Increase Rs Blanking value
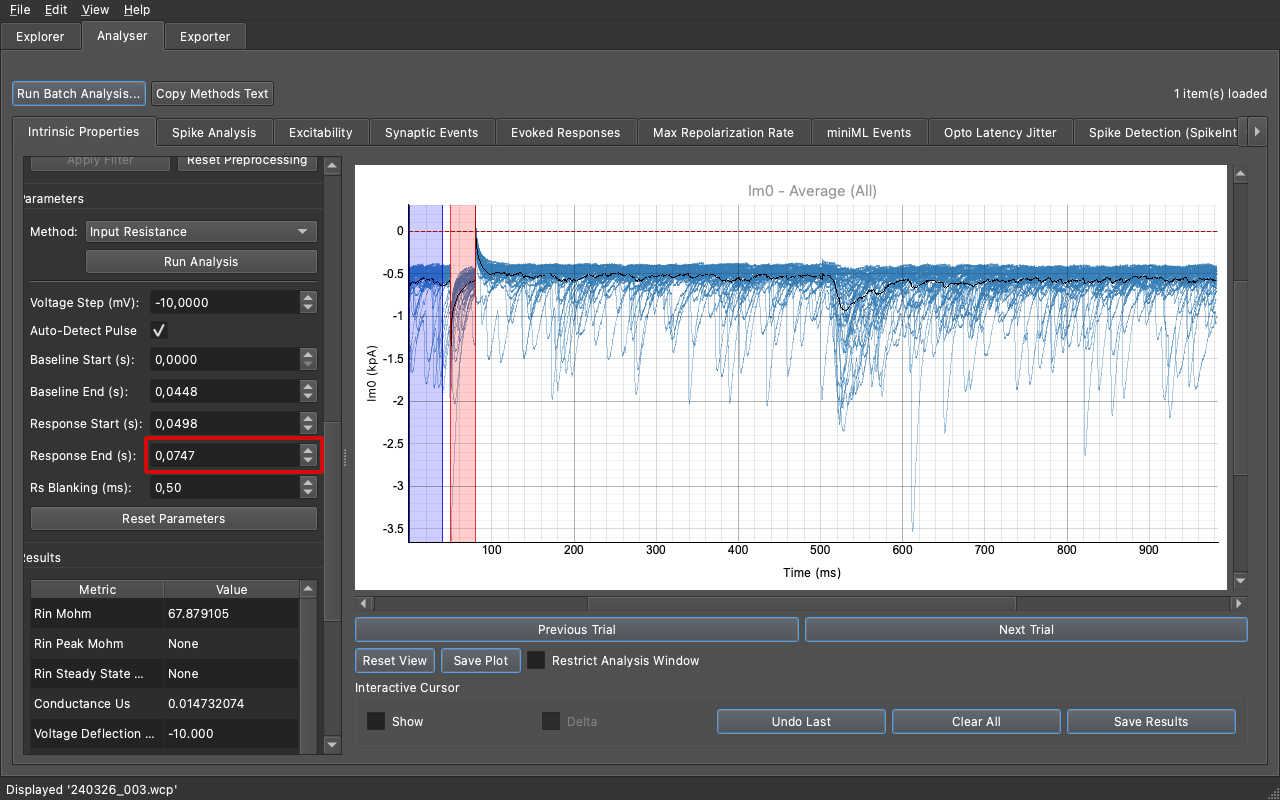The width and height of the screenshot is (1280, 800). pyautogui.click(x=308, y=482)
